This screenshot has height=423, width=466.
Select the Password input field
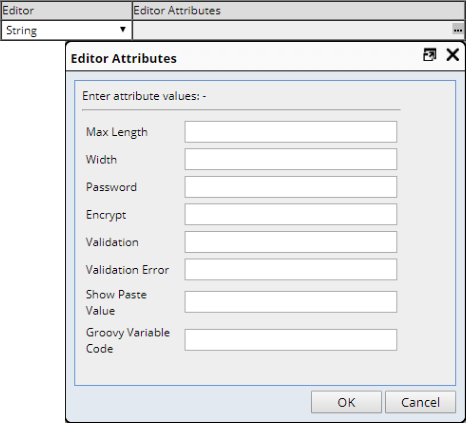click(x=291, y=187)
